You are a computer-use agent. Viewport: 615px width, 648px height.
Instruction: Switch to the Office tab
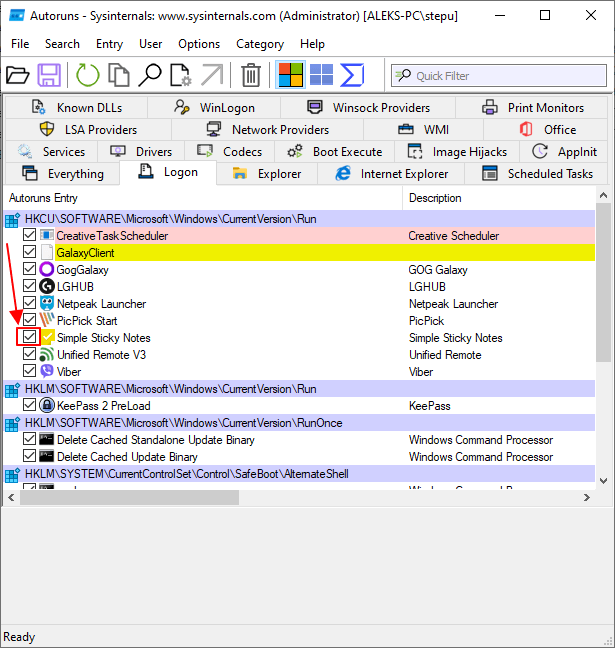pos(546,129)
